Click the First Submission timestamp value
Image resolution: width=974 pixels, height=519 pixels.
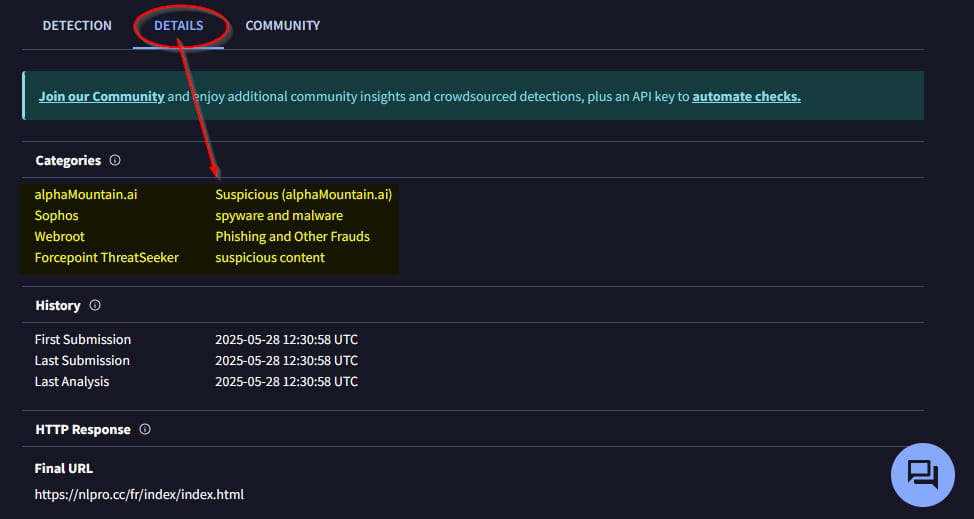click(286, 340)
